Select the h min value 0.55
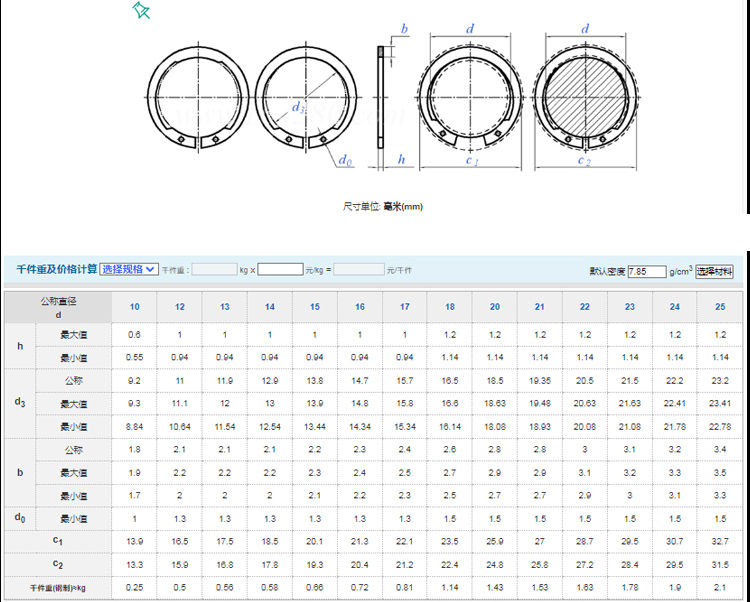This screenshot has height=602, width=750. coord(135,357)
